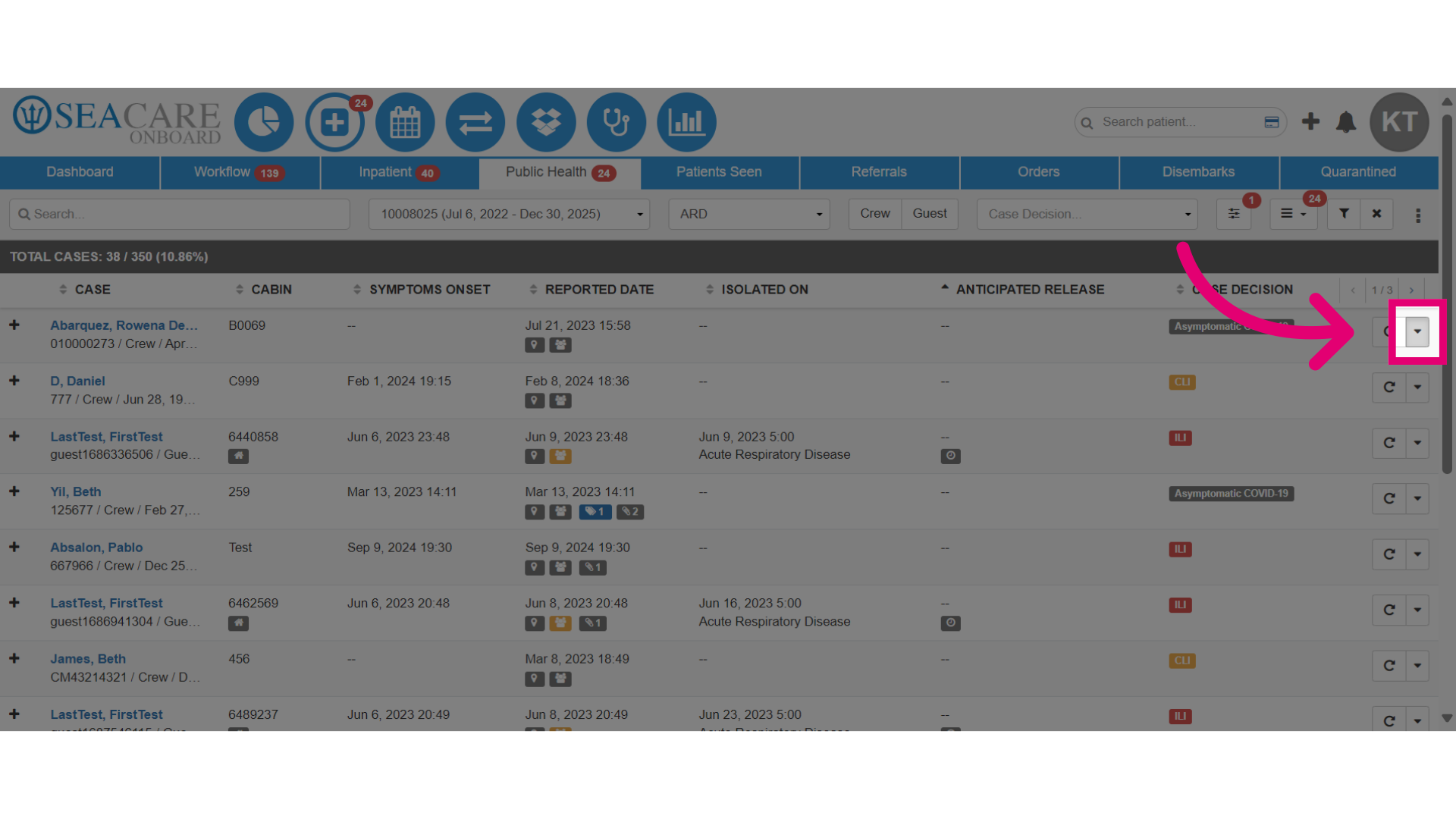
Task: Go to next column page arrow
Action: point(1411,290)
